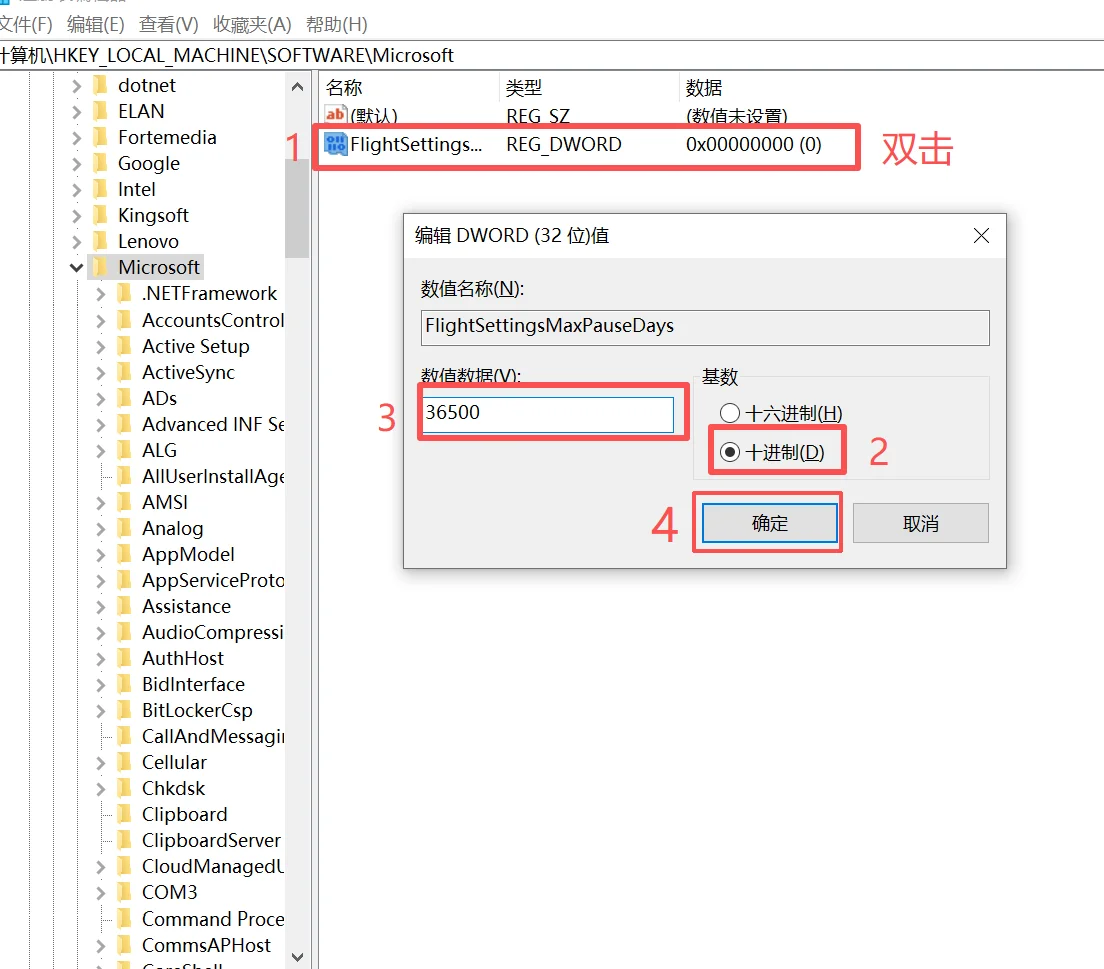This screenshot has width=1104, height=969.
Task: Select the AppServiceProto tree item
Action: 213,581
